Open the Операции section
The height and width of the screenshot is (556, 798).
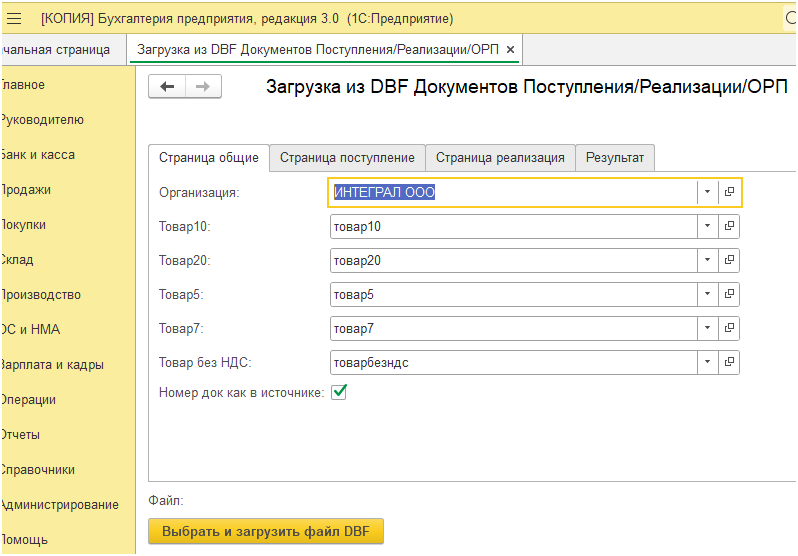[x=28, y=400]
